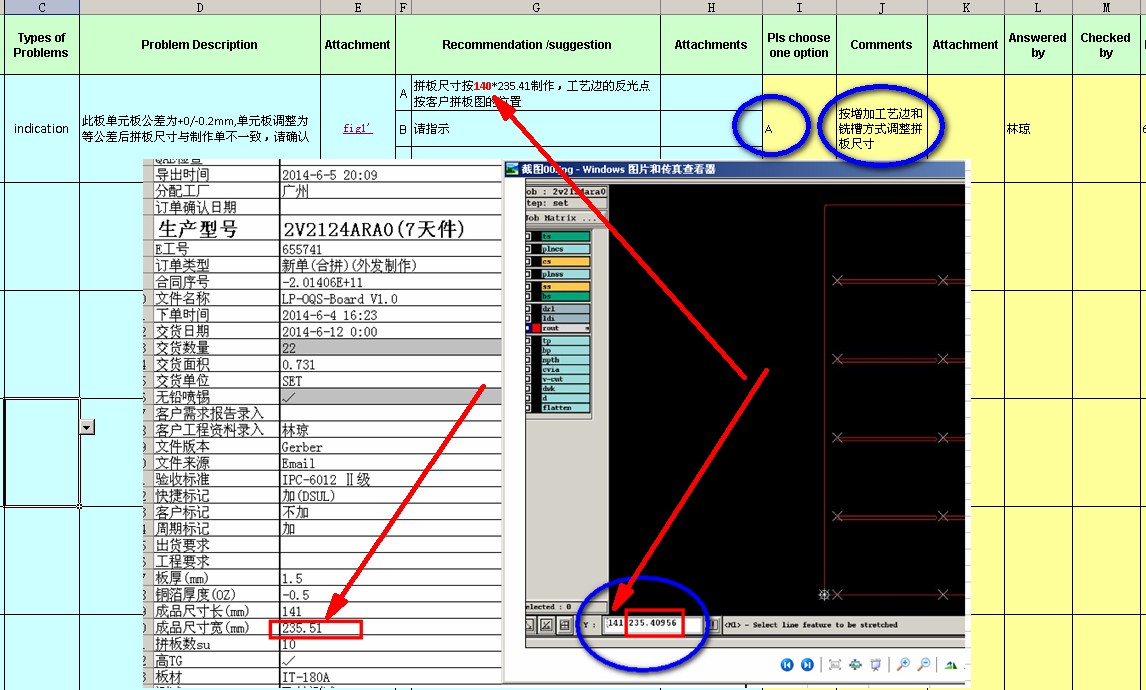Click the Types of Problems header cell
Screen dimensions: 1146x690
41,45
